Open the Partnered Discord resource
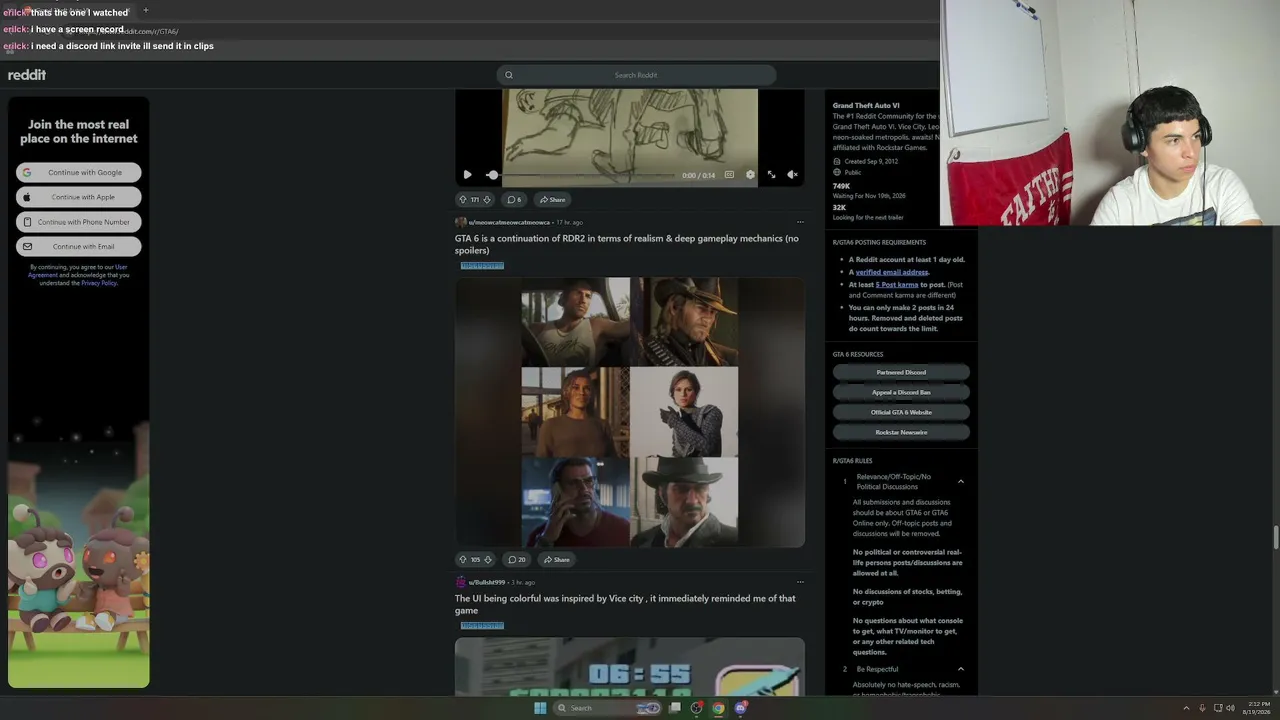The height and width of the screenshot is (720, 1280). tap(901, 372)
